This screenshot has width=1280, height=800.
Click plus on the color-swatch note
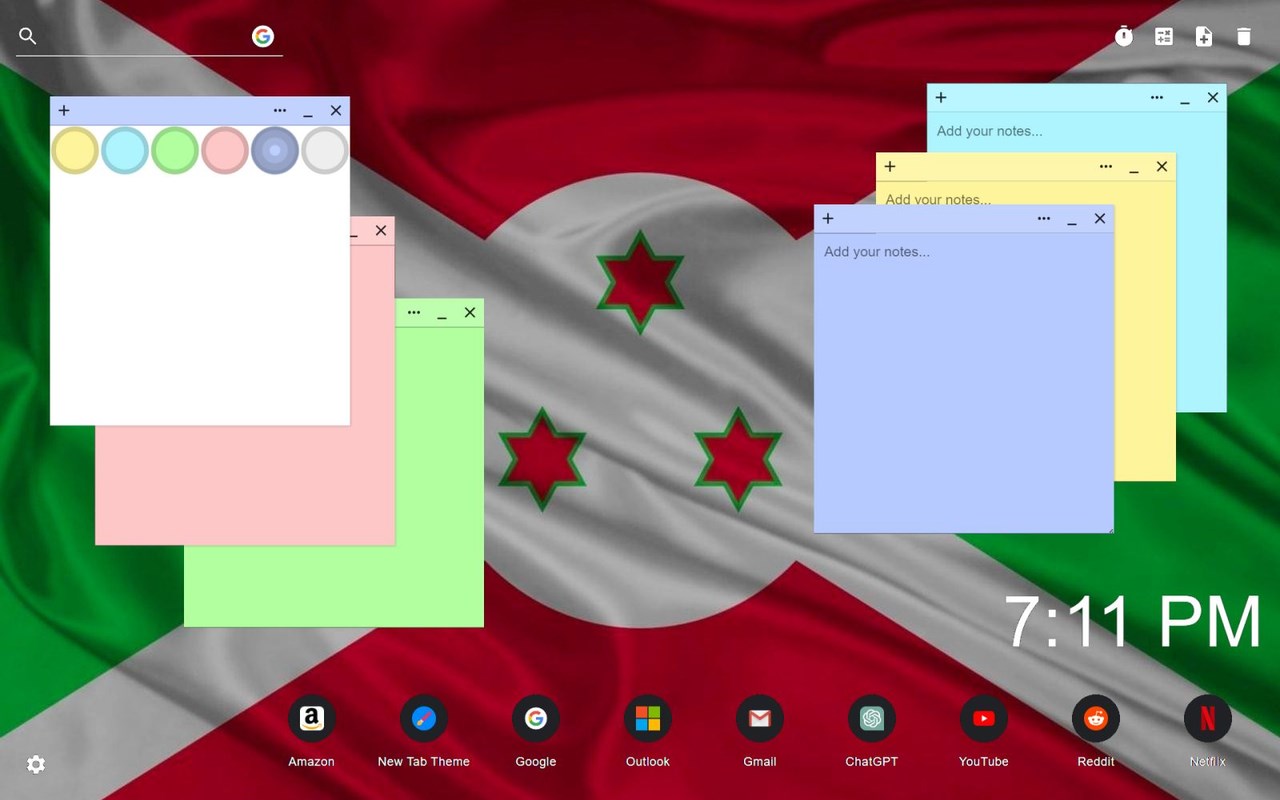point(64,111)
